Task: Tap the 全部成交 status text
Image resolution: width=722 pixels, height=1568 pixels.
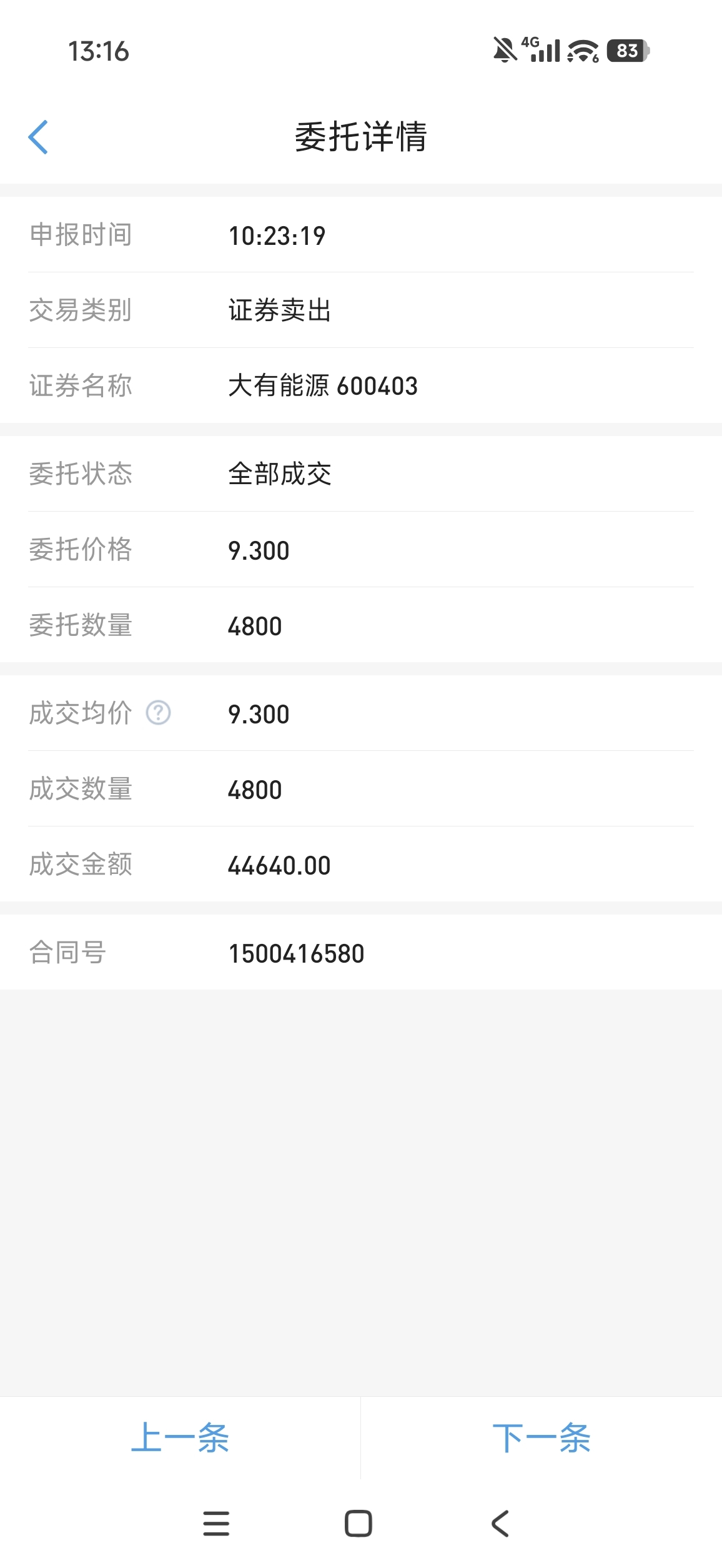Action: click(x=280, y=474)
